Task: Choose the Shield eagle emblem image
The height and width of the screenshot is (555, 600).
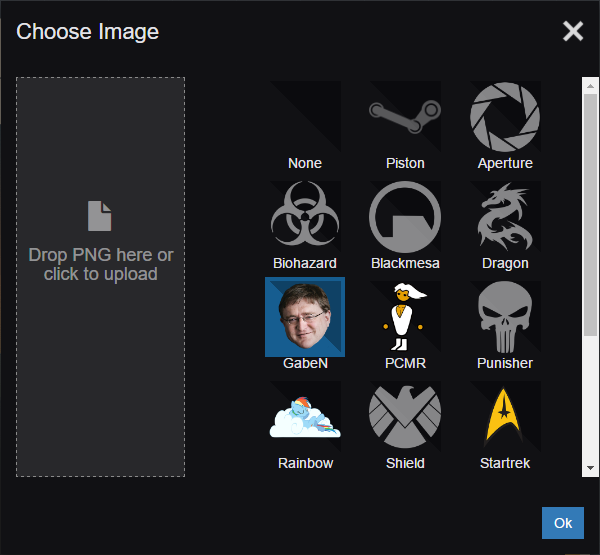Action: [x=405, y=416]
